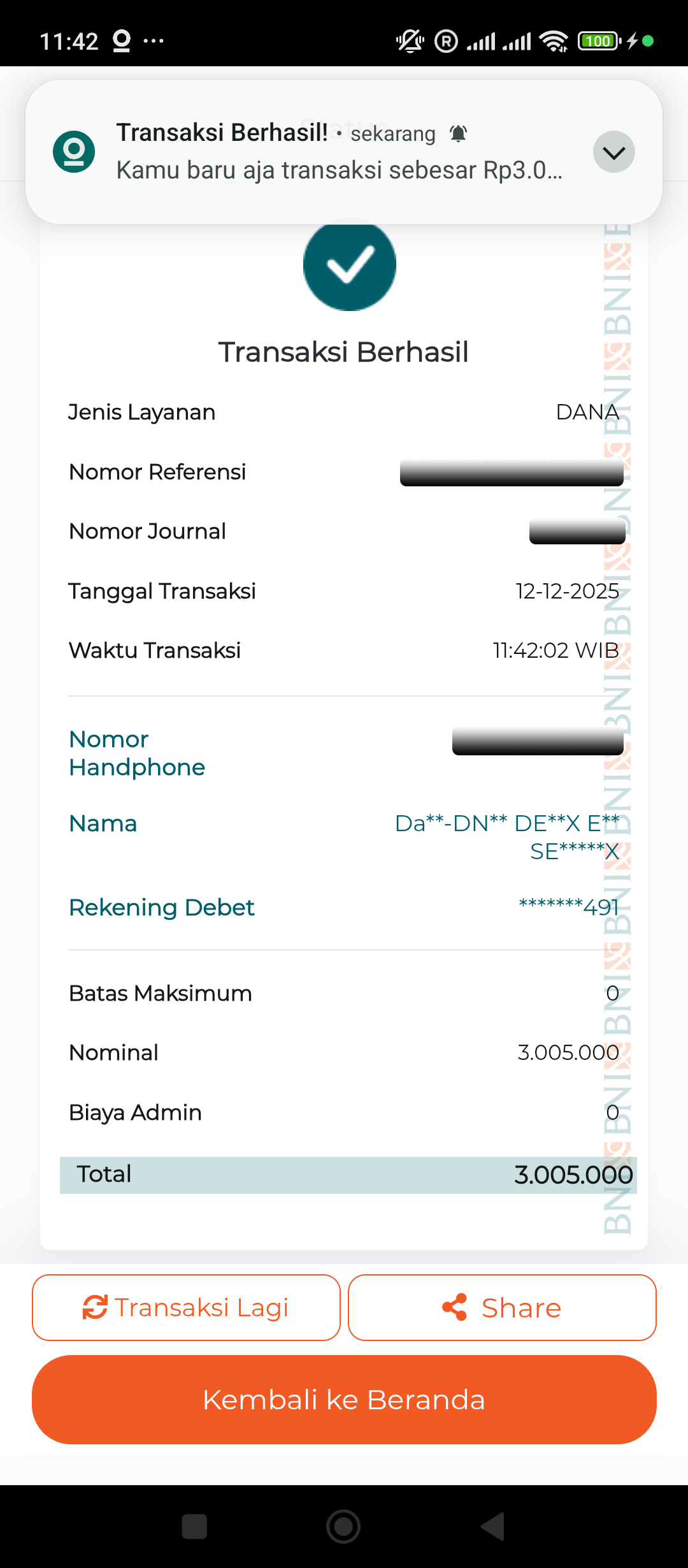Select the Rekening Debet account number
The height and width of the screenshot is (1568, 688).
[568, 907]
